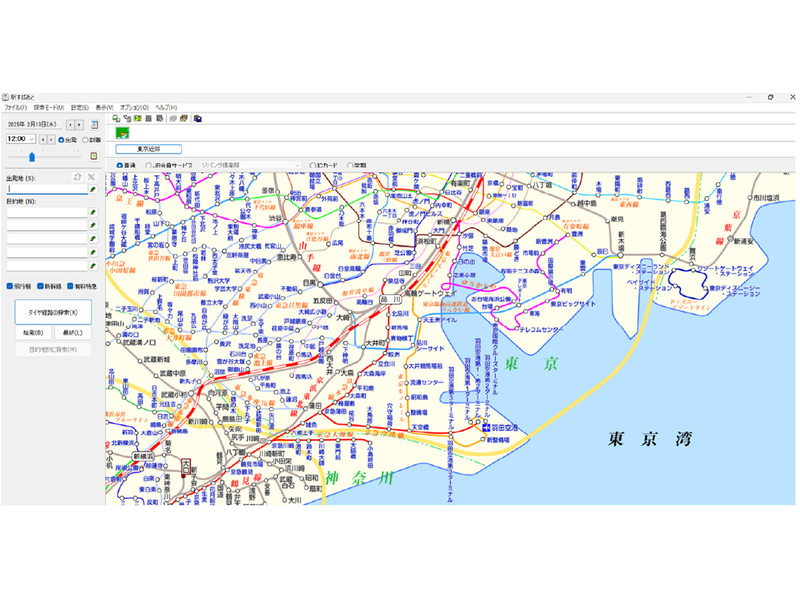This screenshot has height=600, width=800.
Task: Open the リビング倶楽部 dropdown
Action: pos(250,164)
